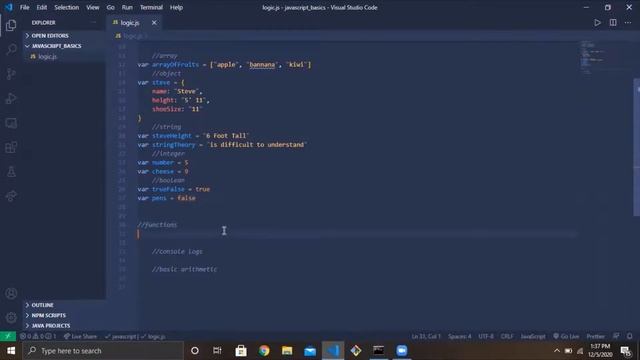640x360 pixels.
Task: Click the Cortana circle on taskbar
Action: point(195,351)
